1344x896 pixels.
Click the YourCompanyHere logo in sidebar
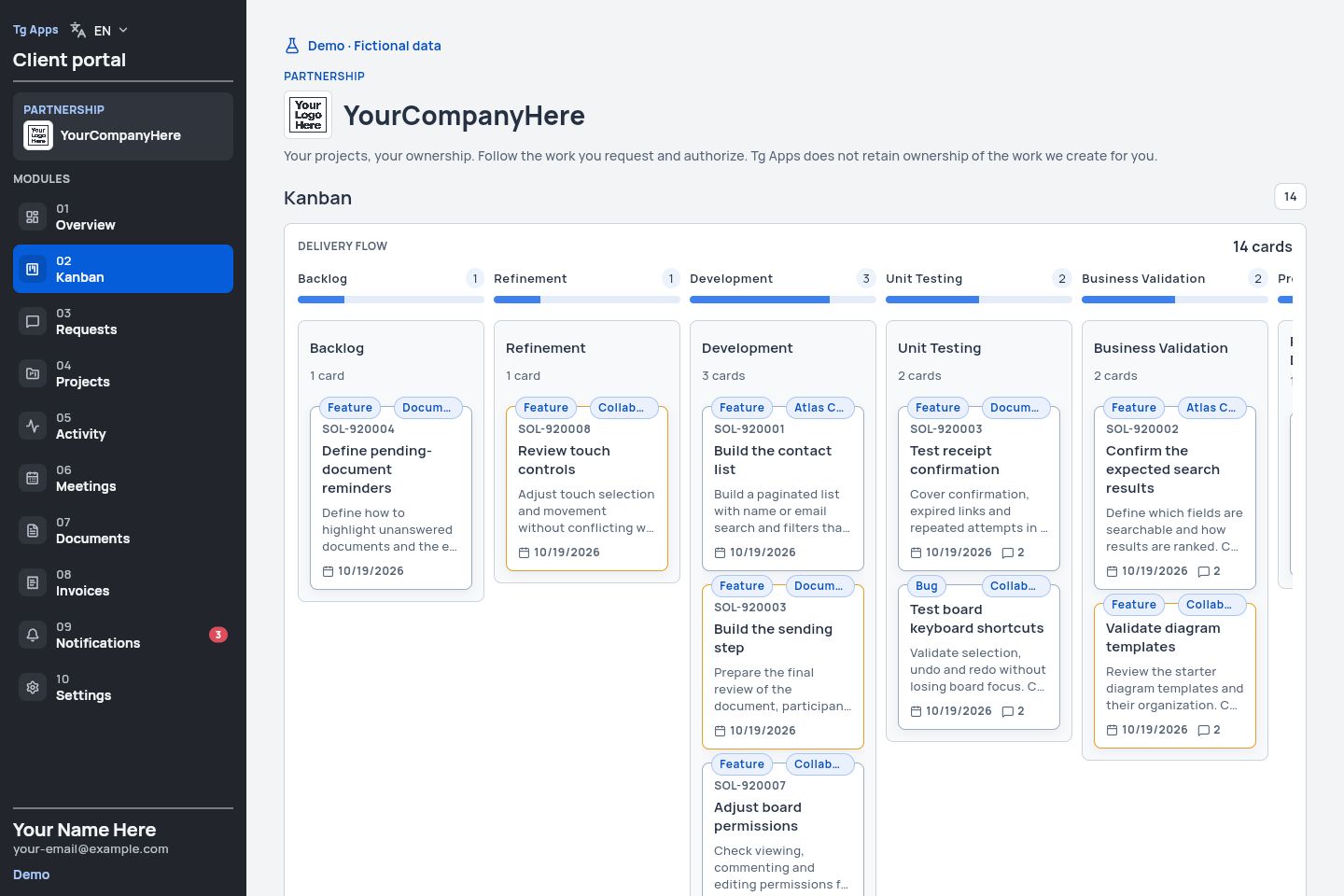point(38,135)
